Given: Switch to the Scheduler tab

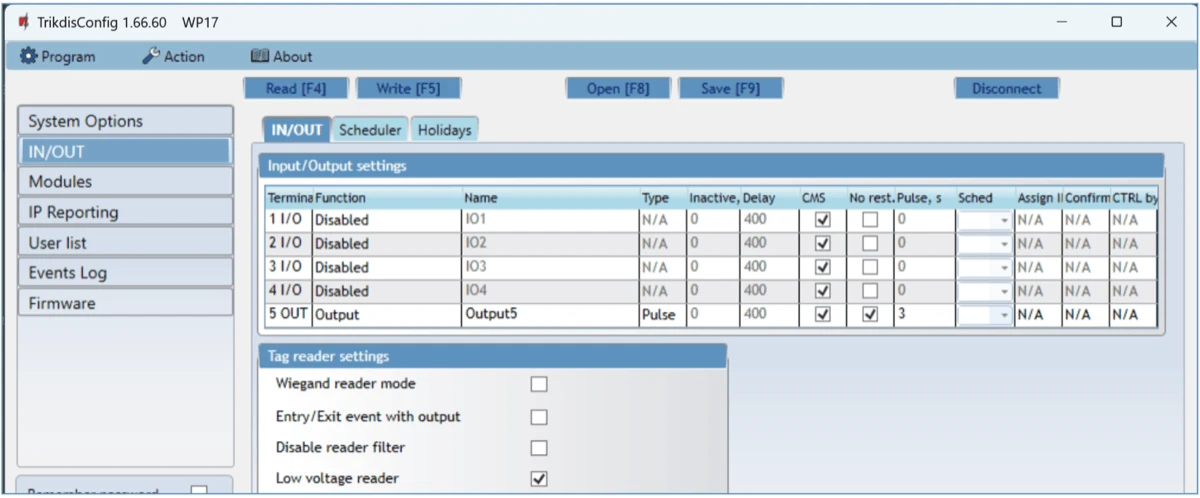Looking at the screenshot, I should (370, 130).
